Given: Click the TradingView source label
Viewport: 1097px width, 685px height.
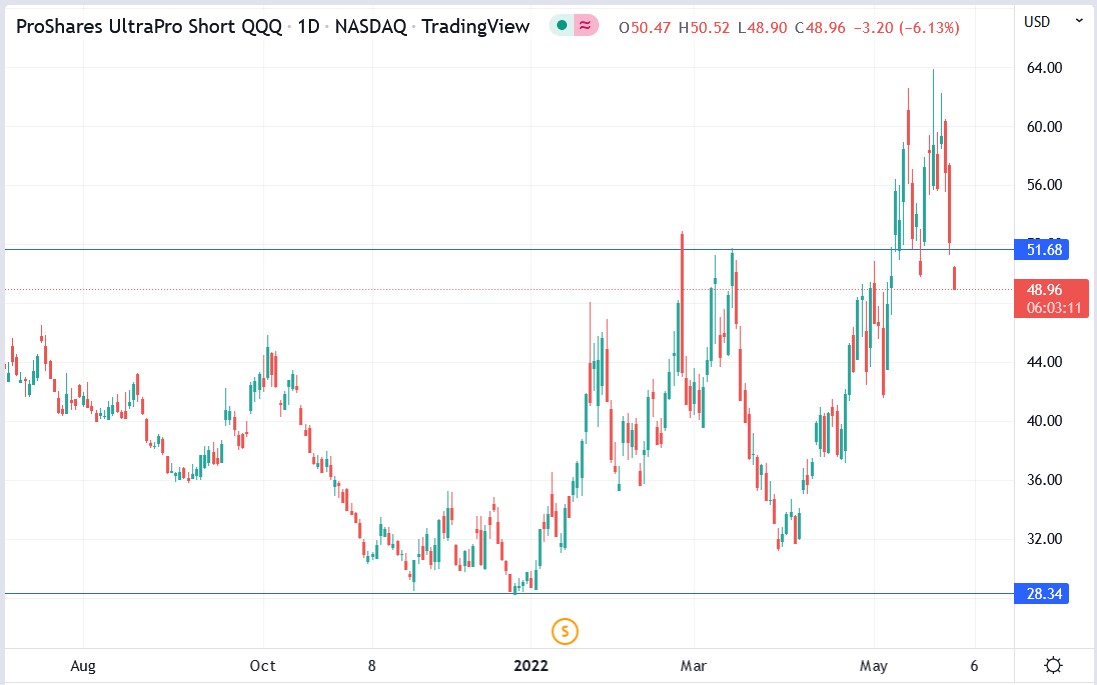Looking at the screenshot, I should 476,27.
